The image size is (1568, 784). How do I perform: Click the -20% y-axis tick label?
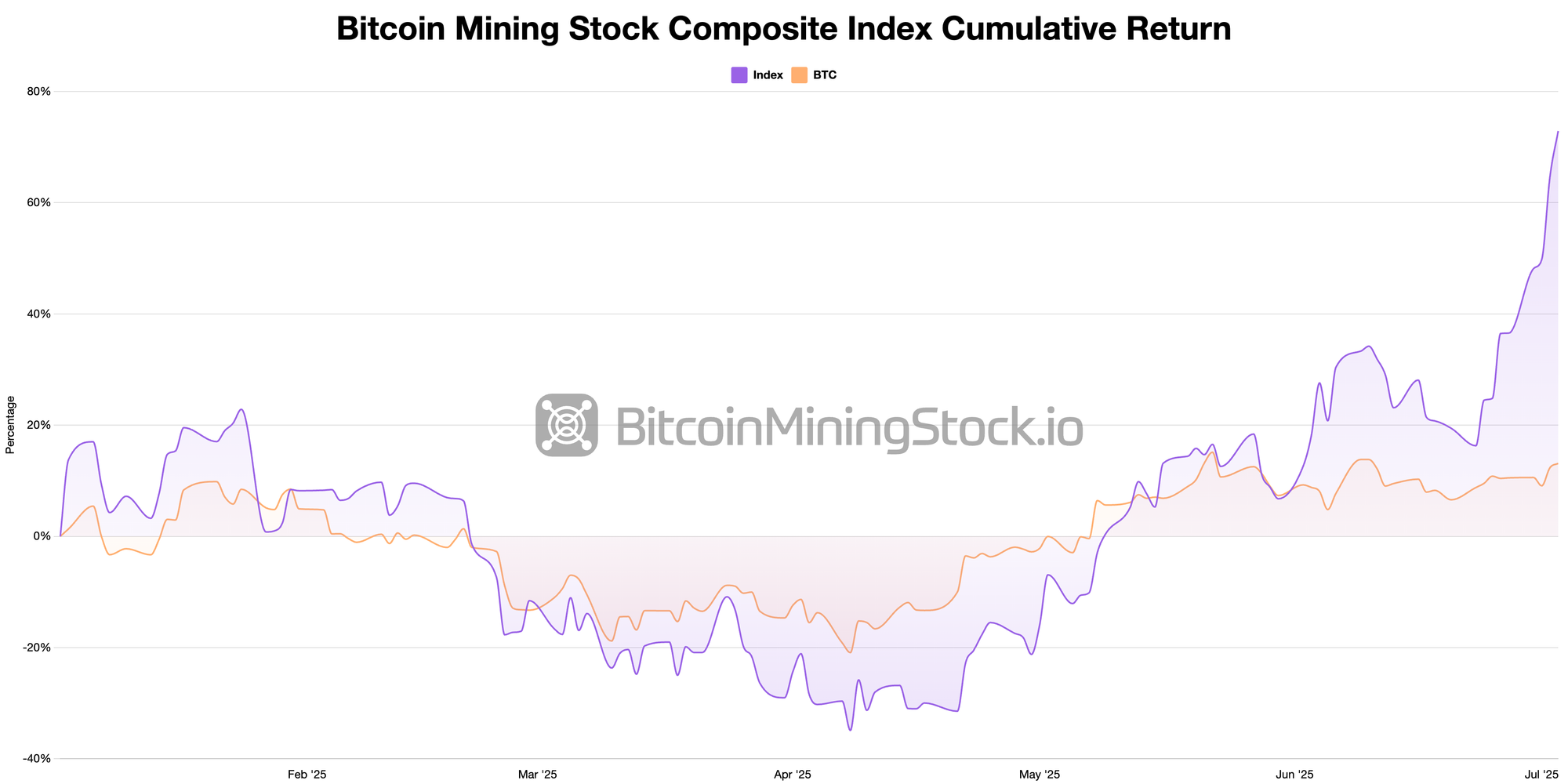[37, 648]
